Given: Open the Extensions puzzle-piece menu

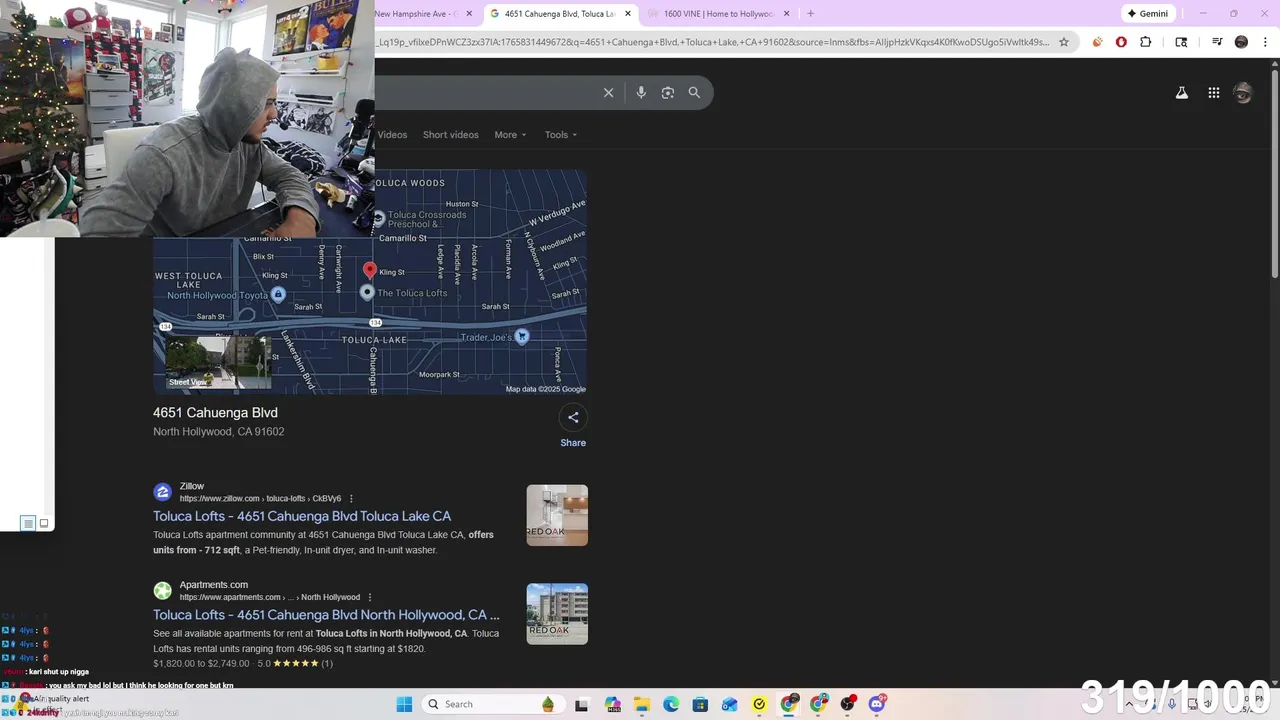Looking at the screenshot, I should pyautogui.click(x=1146, y=42).
